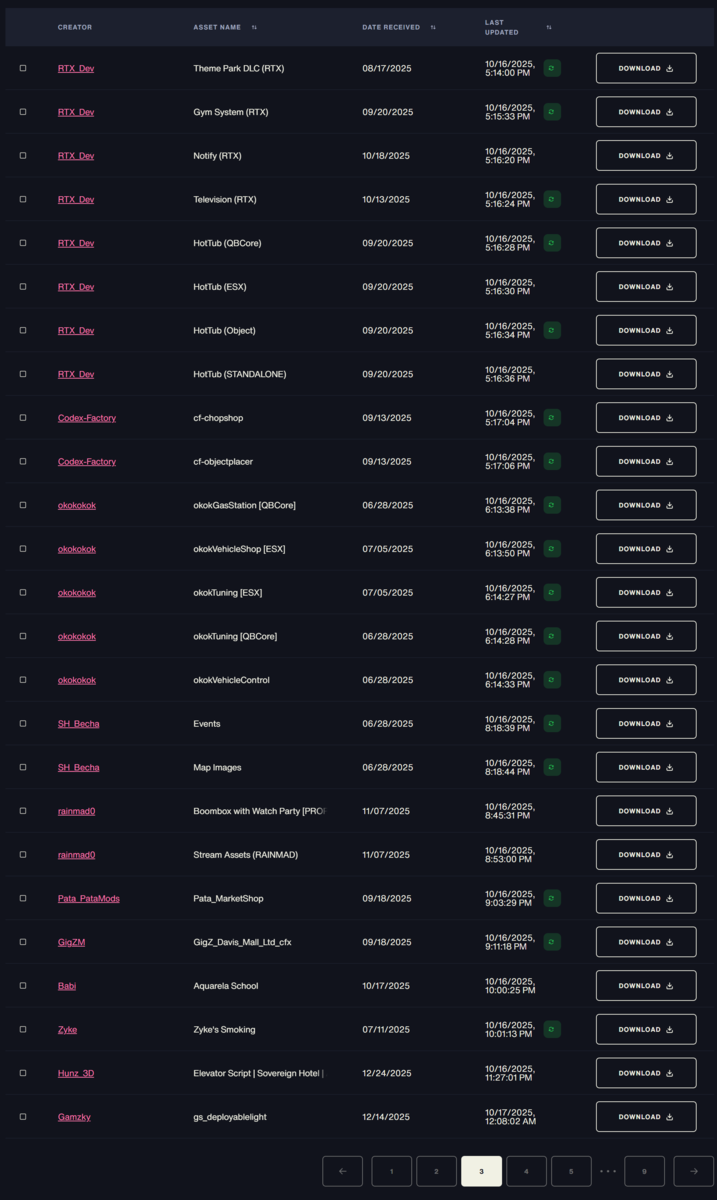Image resolution: width=717 pixels, height=1200 pixels.
Task: Click the green refresh icon for Zyke's Smoking
Action: [x=552, y=1029]
